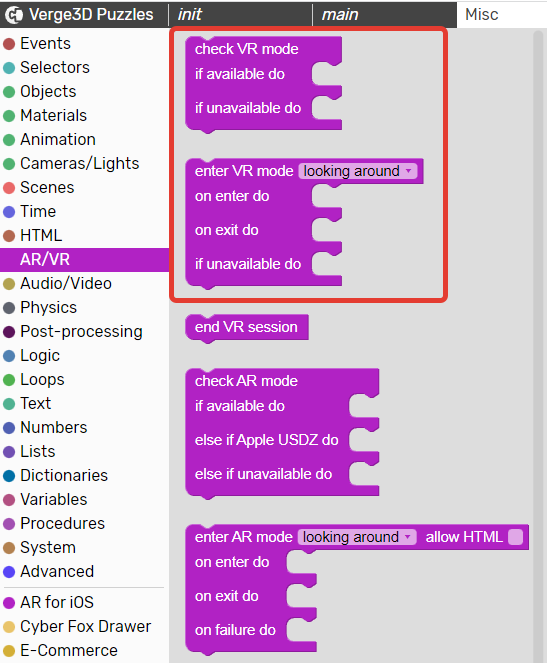Toggle the allow HTML checkbox
The width and height of the screenshot is (547, 663).
515,537
